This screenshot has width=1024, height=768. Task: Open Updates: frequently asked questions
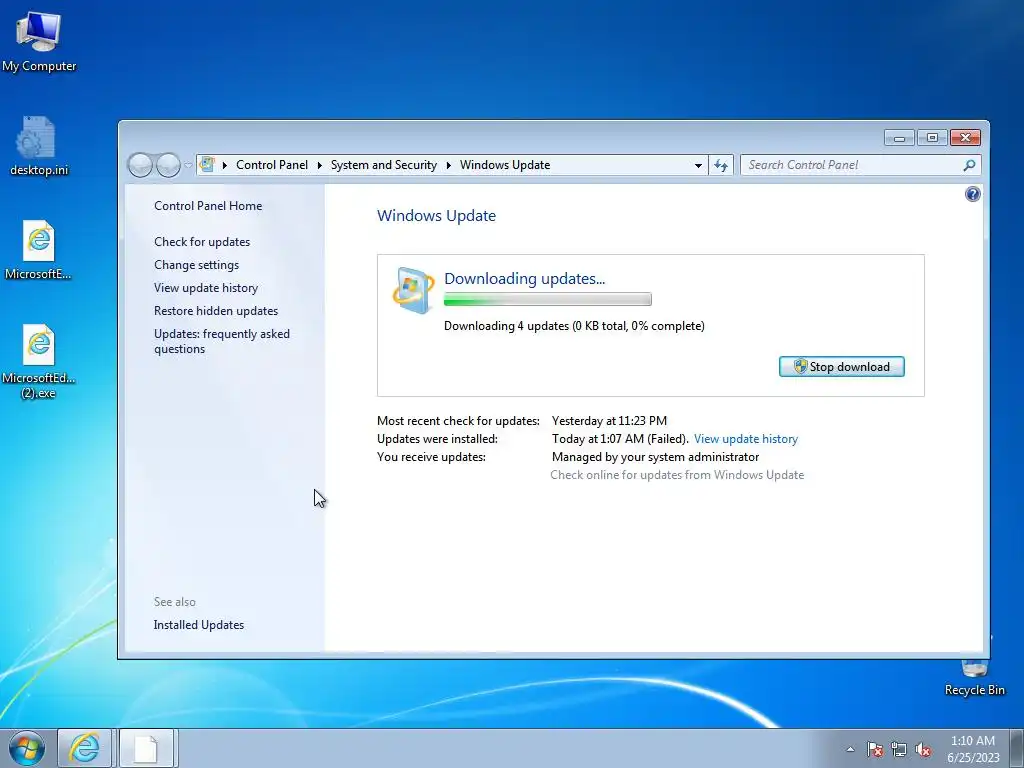click(221, 341)
